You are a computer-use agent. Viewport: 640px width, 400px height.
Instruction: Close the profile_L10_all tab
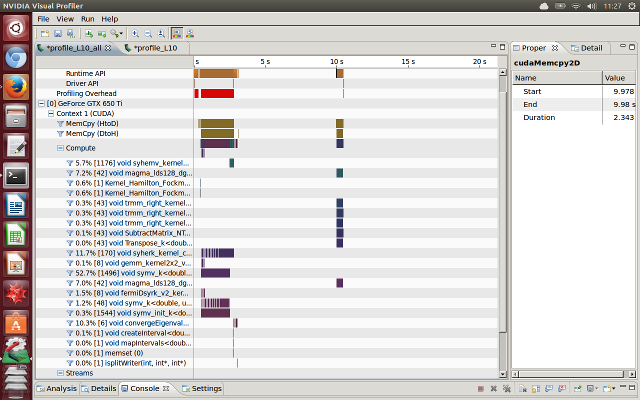(x=108, y=48)
